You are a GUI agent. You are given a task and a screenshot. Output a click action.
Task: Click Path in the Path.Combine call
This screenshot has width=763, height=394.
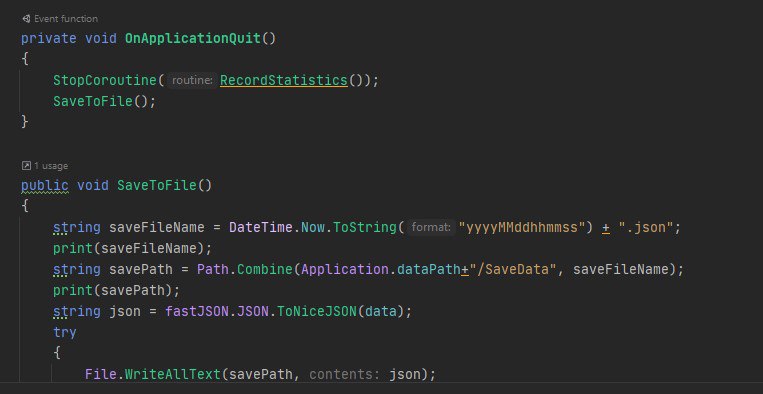213,269
